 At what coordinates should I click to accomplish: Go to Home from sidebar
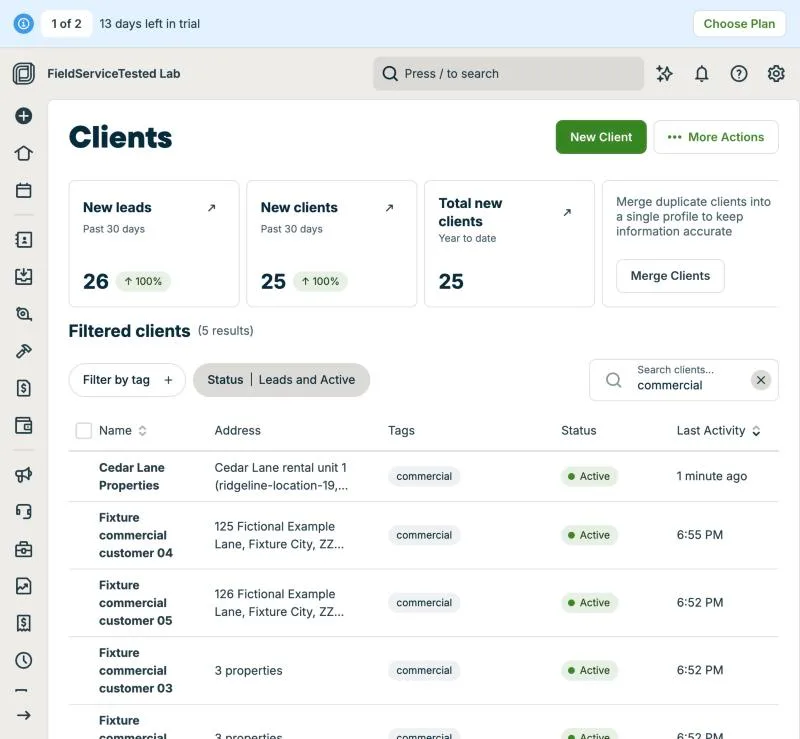point(23,153)
